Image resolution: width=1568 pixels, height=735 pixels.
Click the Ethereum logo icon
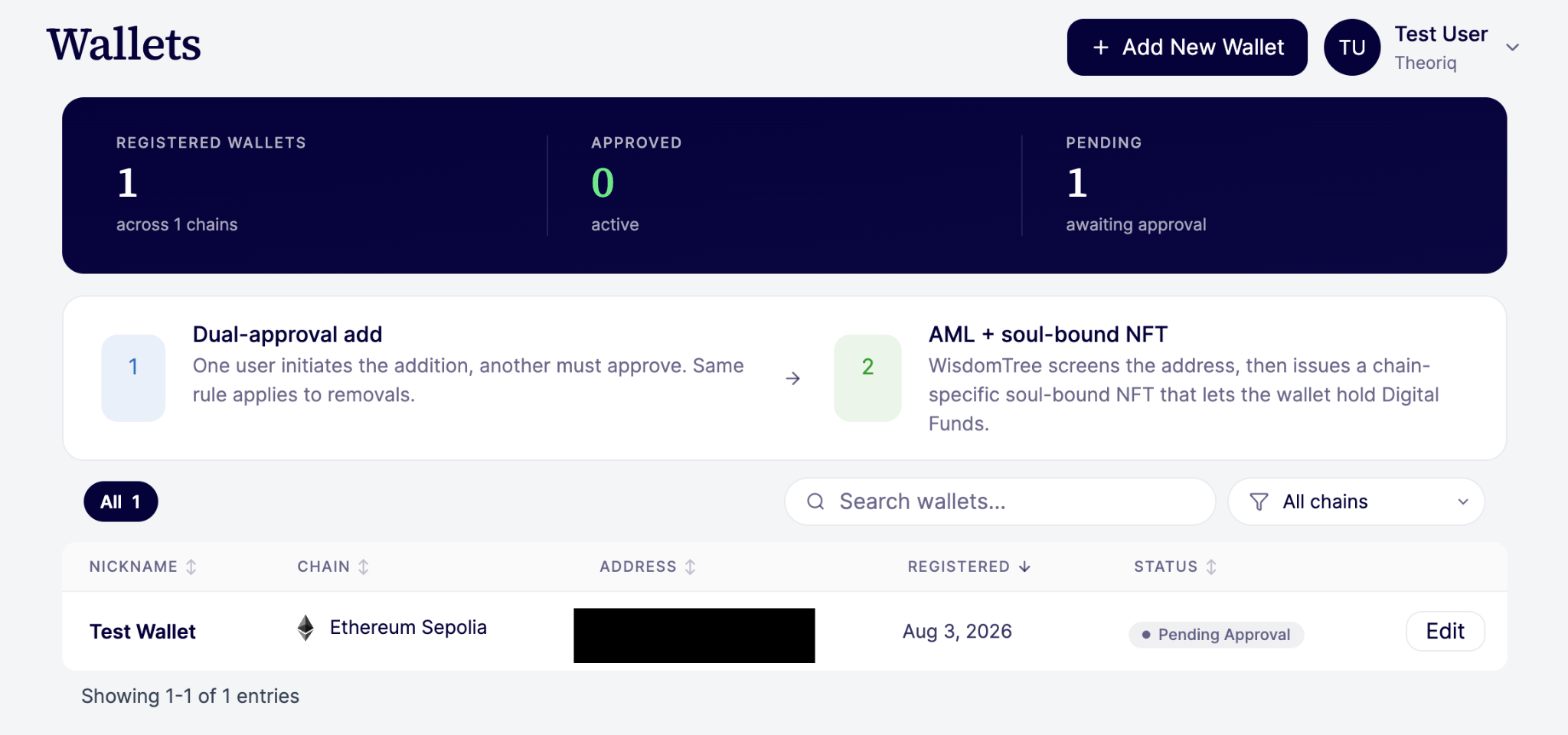pos(305,628)
